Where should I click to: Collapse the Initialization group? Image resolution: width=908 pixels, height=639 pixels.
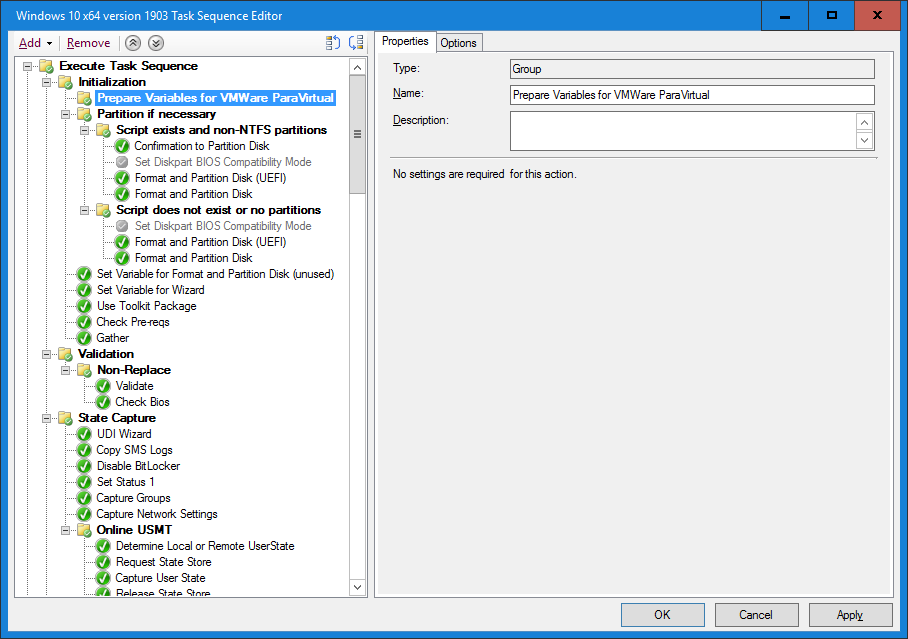point(46,82)
